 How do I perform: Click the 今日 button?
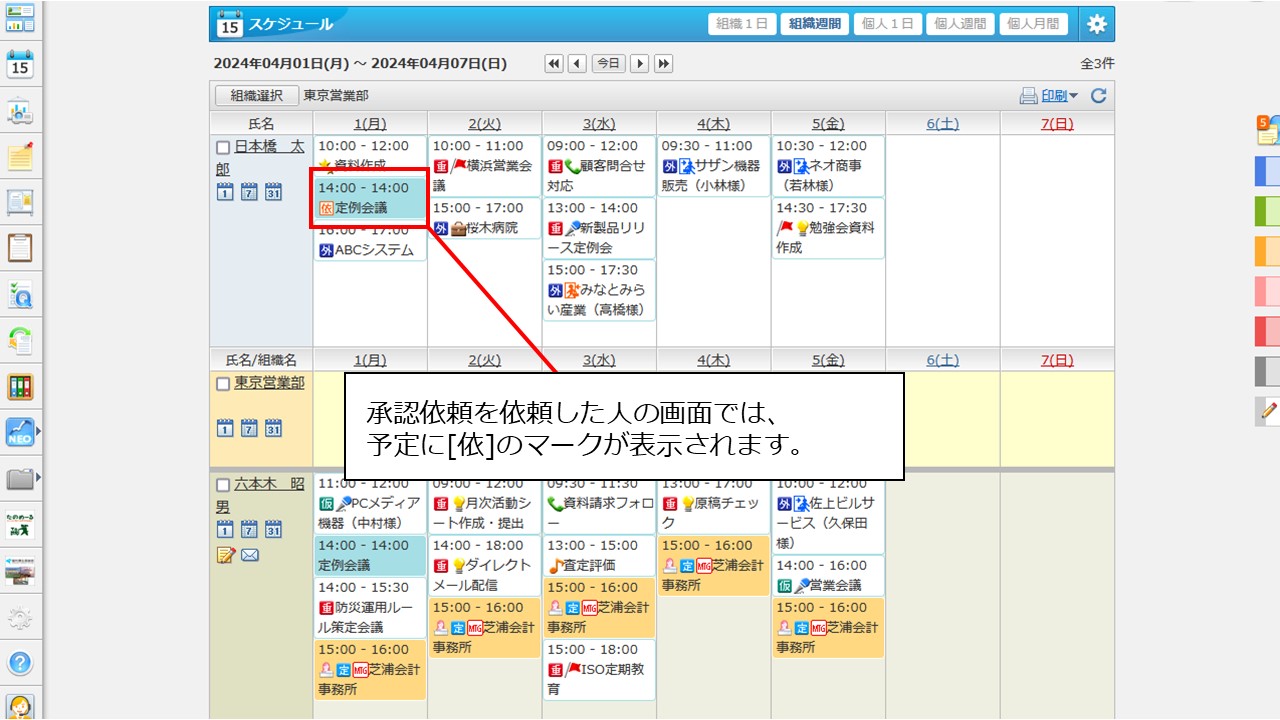[x=608, y=64]
